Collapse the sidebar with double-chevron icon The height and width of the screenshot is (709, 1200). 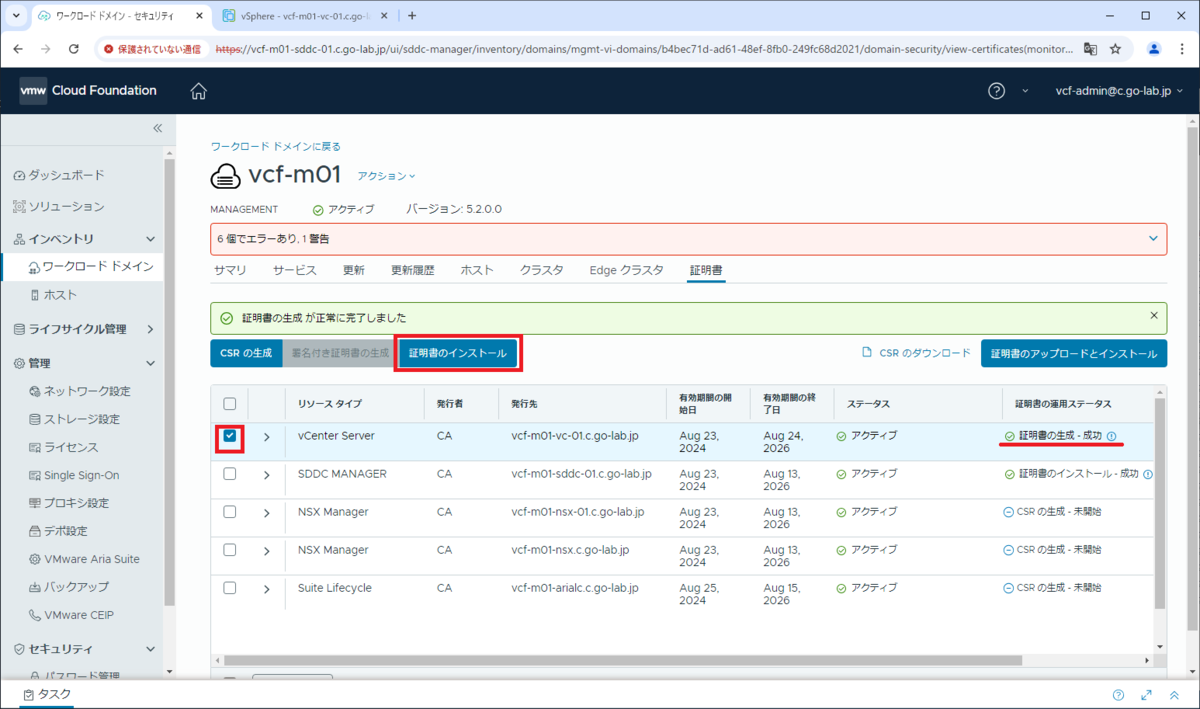coord(157,128)
